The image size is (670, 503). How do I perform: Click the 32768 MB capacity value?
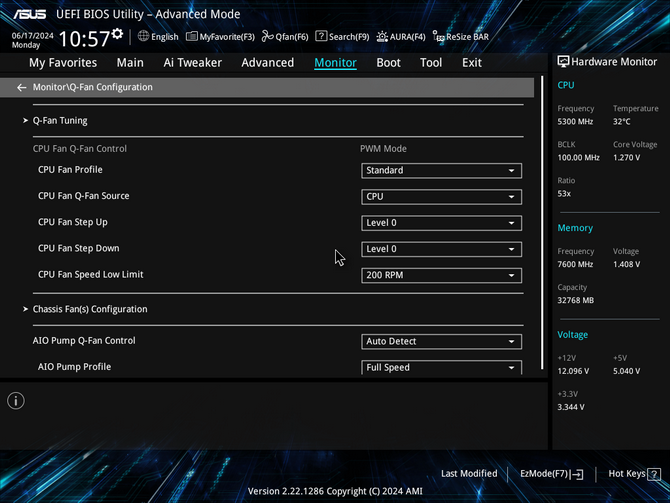pyautogui.click(x=576, y=300)
